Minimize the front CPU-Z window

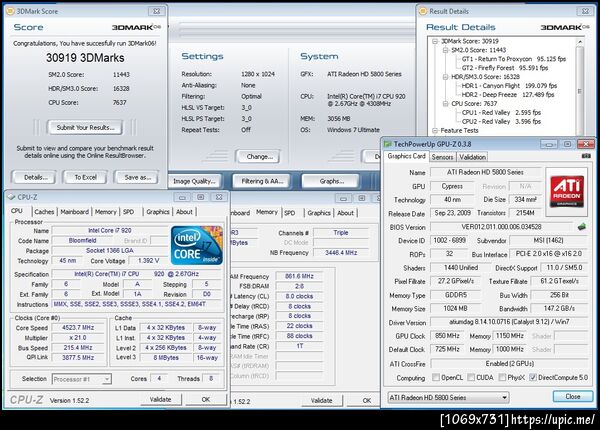[x=183, y=197]
